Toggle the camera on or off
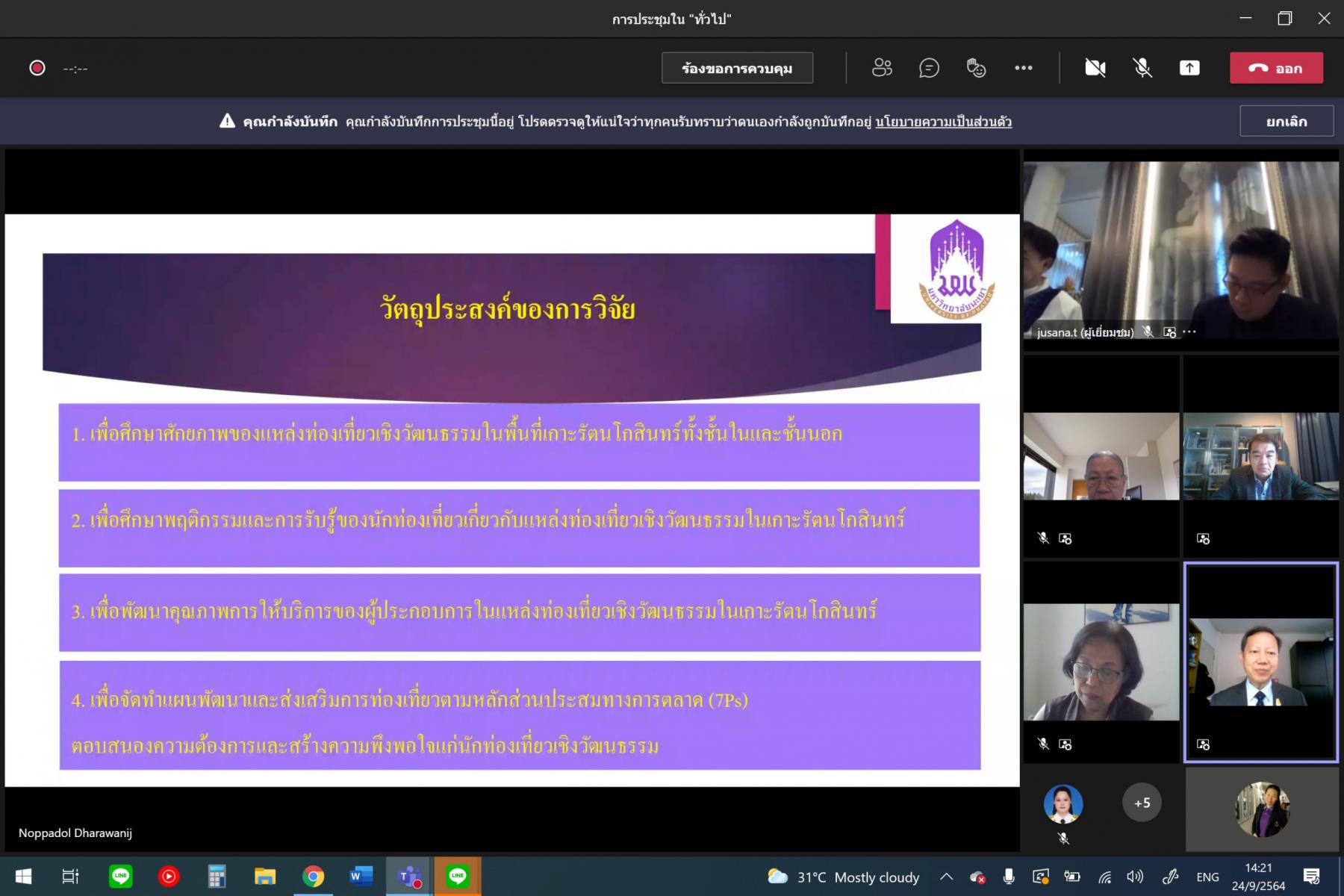 coord(1095,68)
